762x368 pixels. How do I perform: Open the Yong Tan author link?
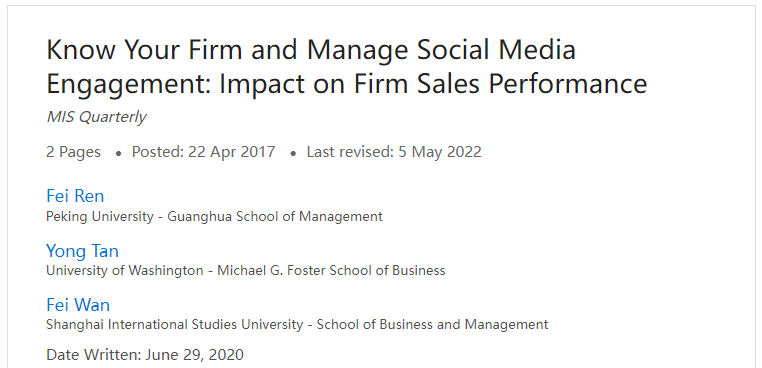point(82,251)
